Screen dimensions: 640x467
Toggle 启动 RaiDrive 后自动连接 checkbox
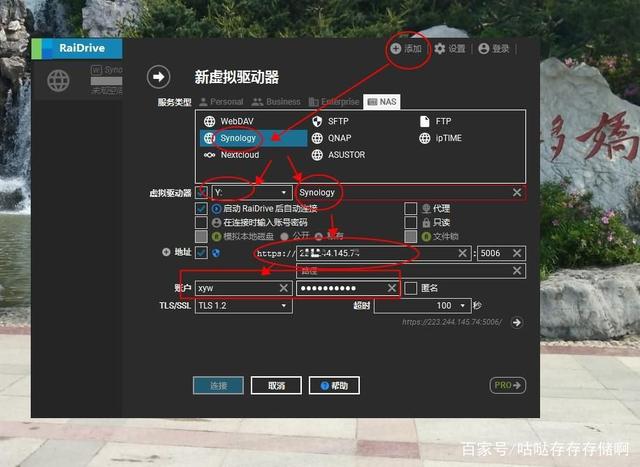pos(201,209)
